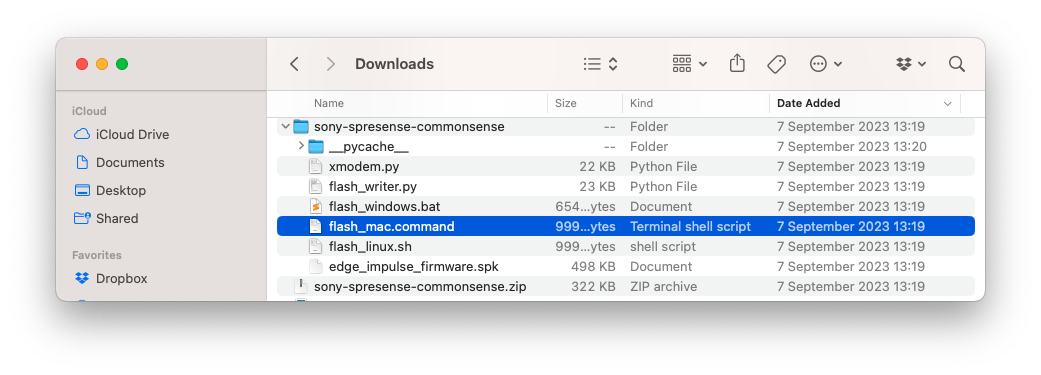Viewport: 1041px width, 375px height.
Task: Click the 23 KB size cell
Action: click(598, 187)
